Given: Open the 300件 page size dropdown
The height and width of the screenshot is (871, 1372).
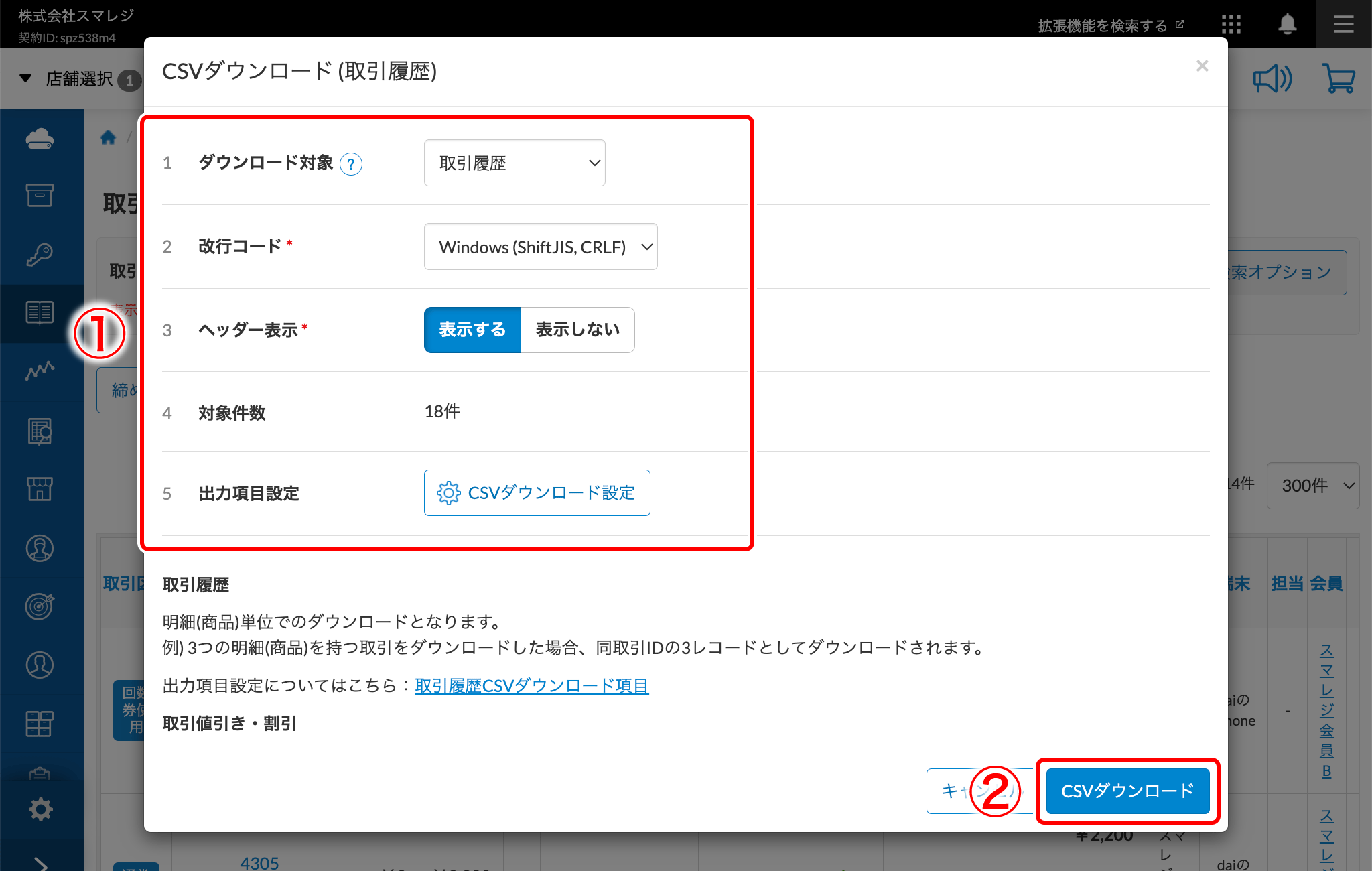Looking at the screenshot, I should (x=1312, y=485).
